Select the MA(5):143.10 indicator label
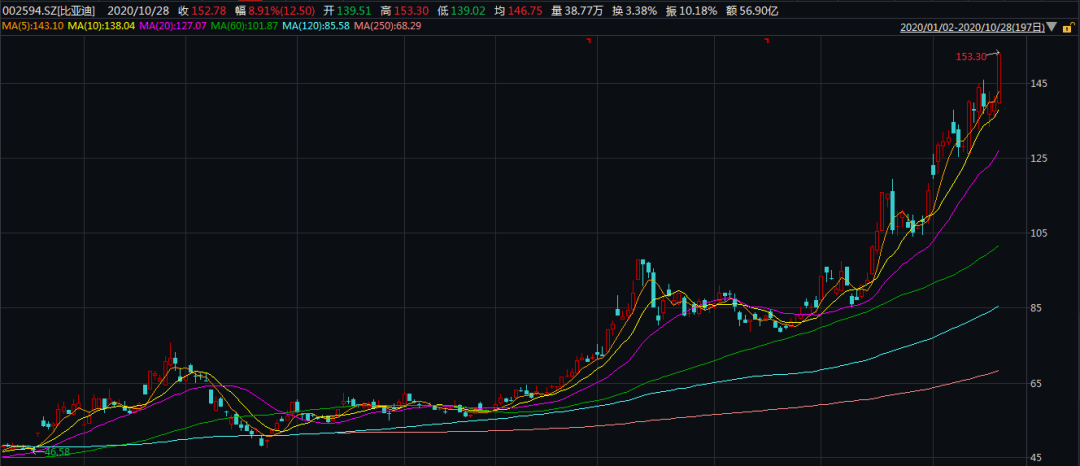The width and height of the screenshot is (1080, 466). 32,25
